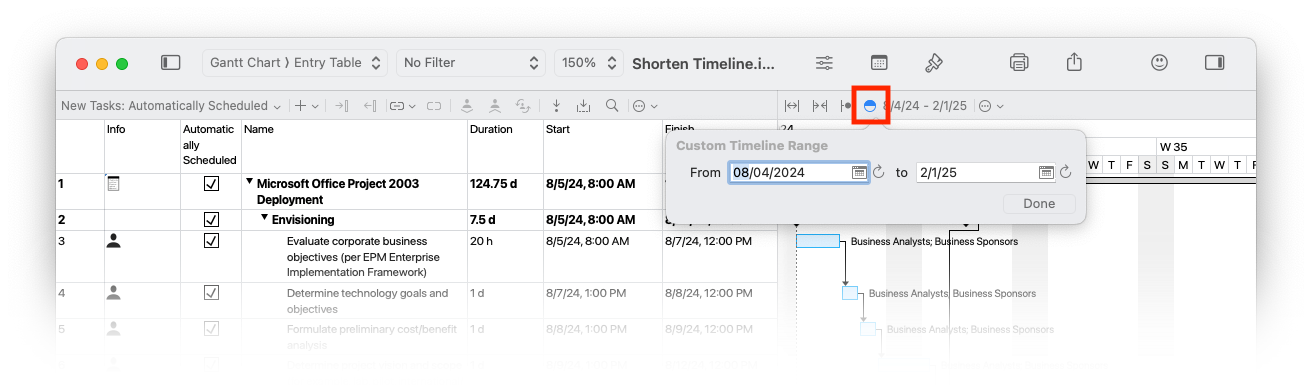Click the unassign resource person icon
Image resolution: width=1312 pixels, height=392 pixels.
tap(494, 105)
